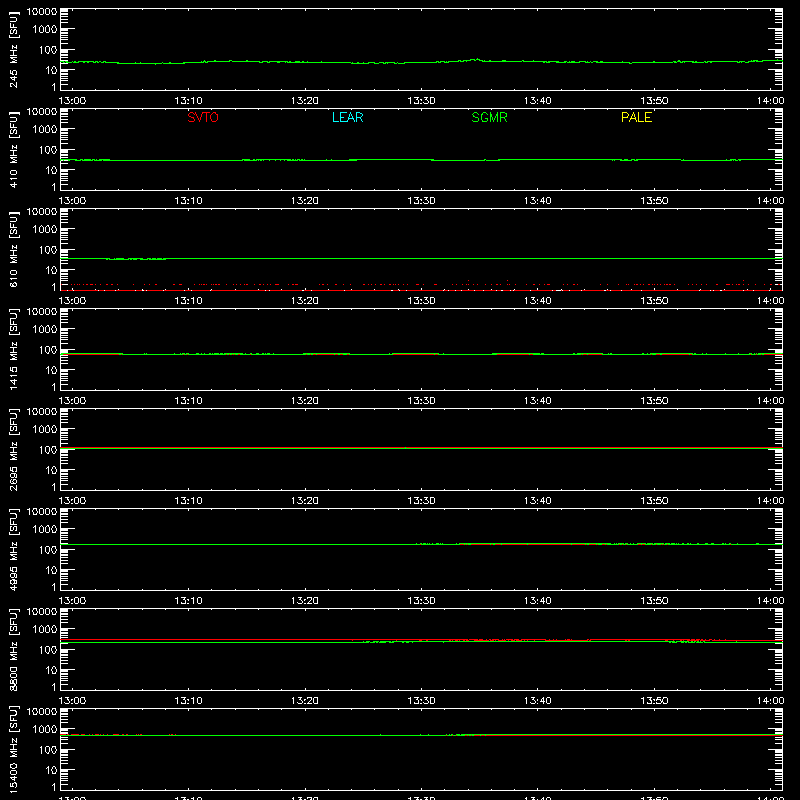Click the 1000 label on the 410 MHz axis

45,129
